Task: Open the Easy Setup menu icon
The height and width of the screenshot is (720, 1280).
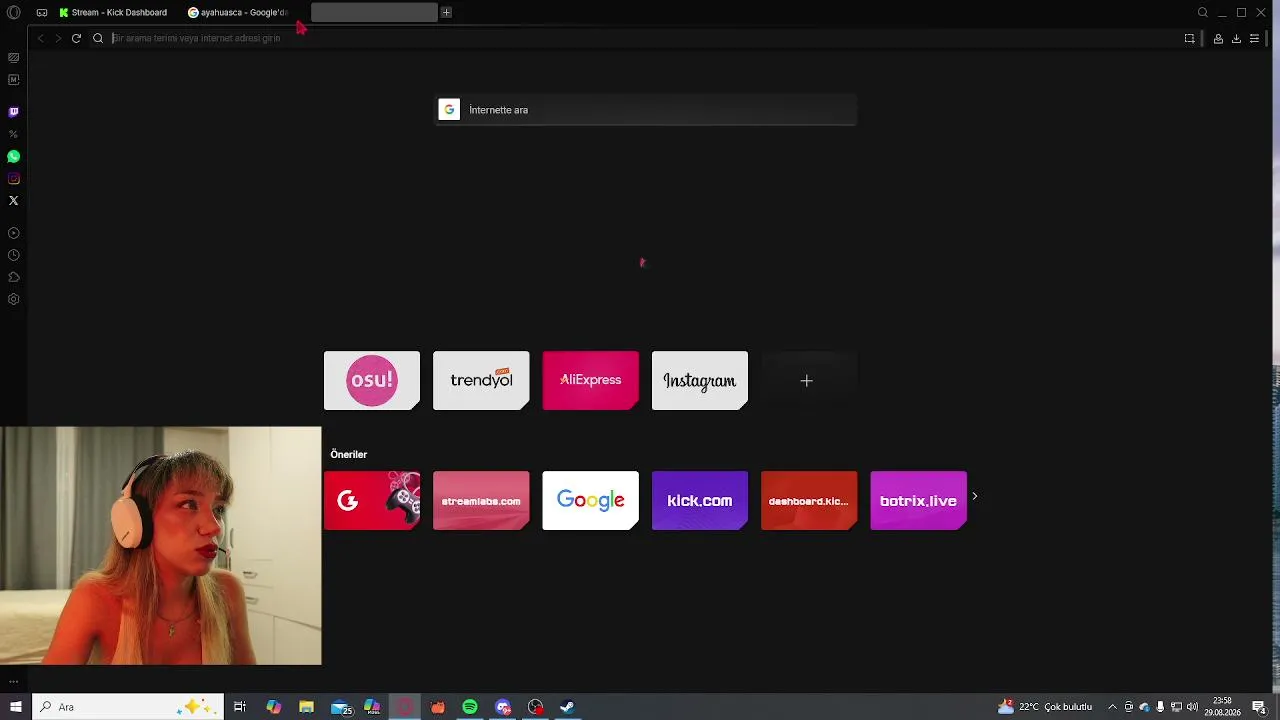Action: tap(1254, 38)
